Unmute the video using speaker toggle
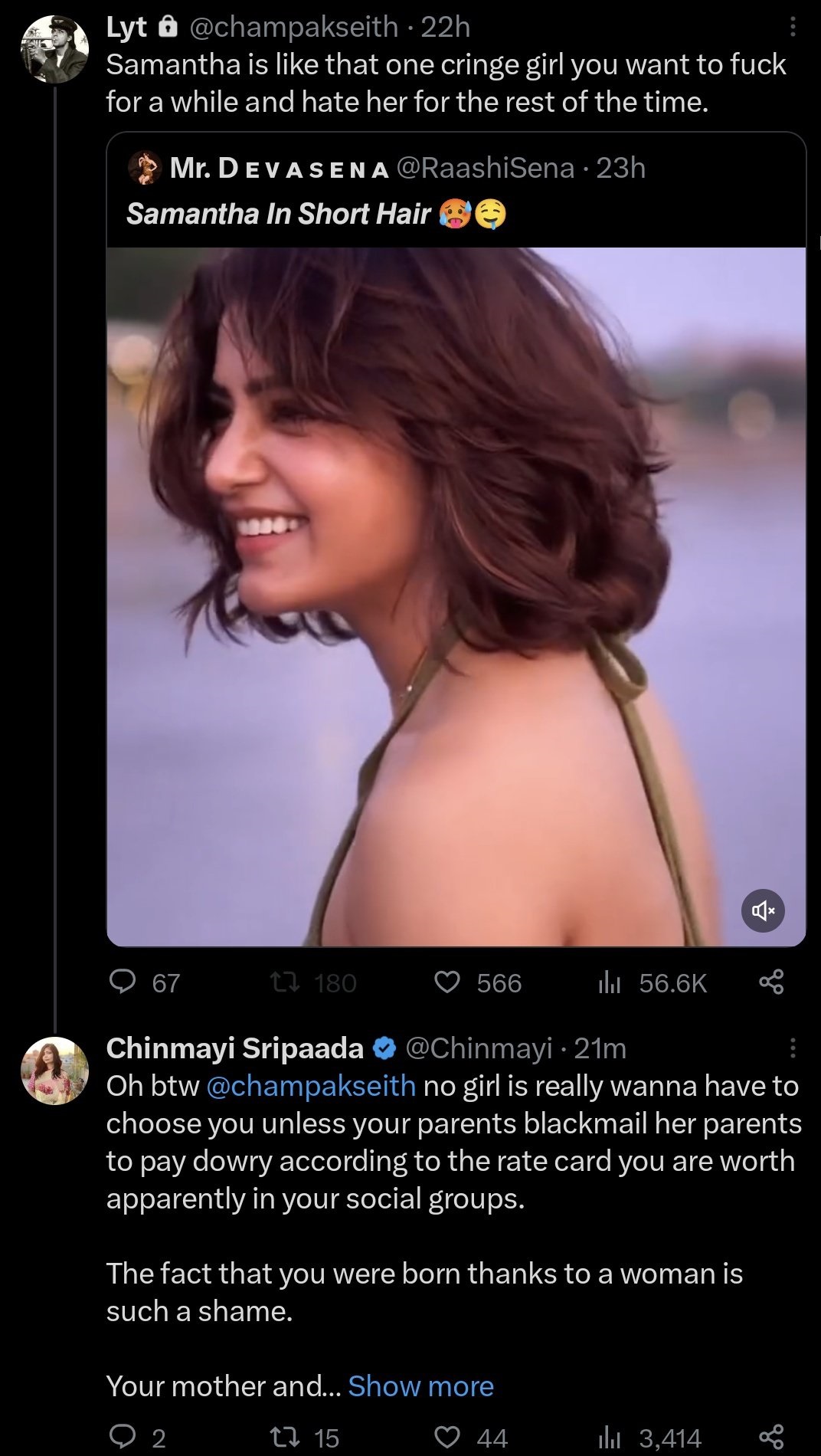 click(763, 910)
